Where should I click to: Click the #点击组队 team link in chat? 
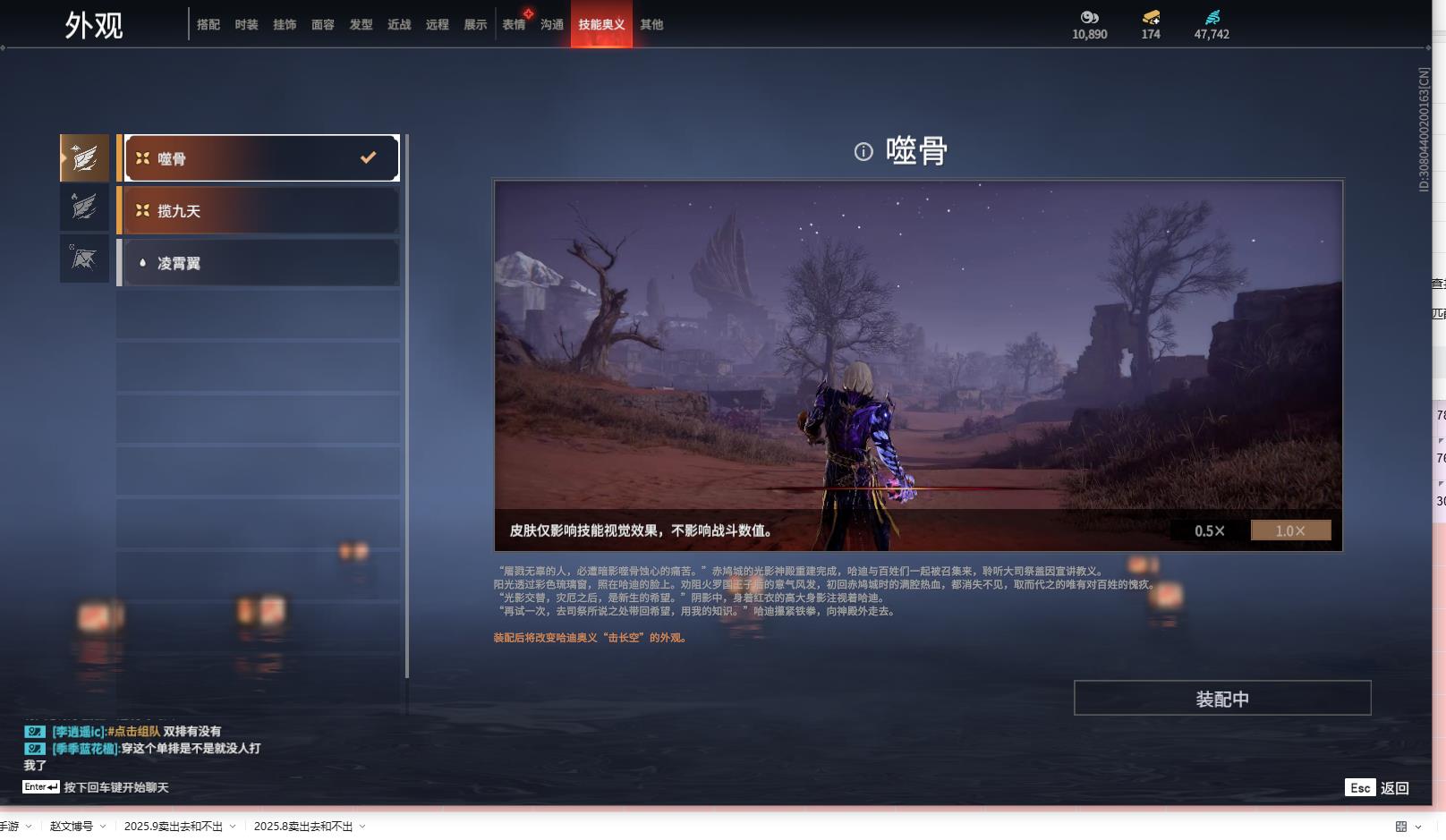coord(134,732)
